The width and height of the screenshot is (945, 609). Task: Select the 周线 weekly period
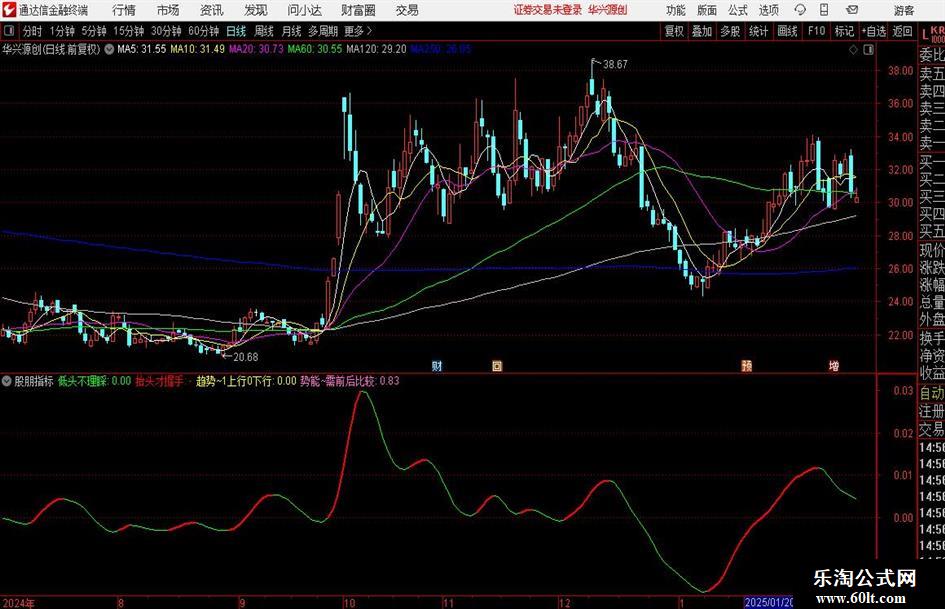[x=264, y=31]
